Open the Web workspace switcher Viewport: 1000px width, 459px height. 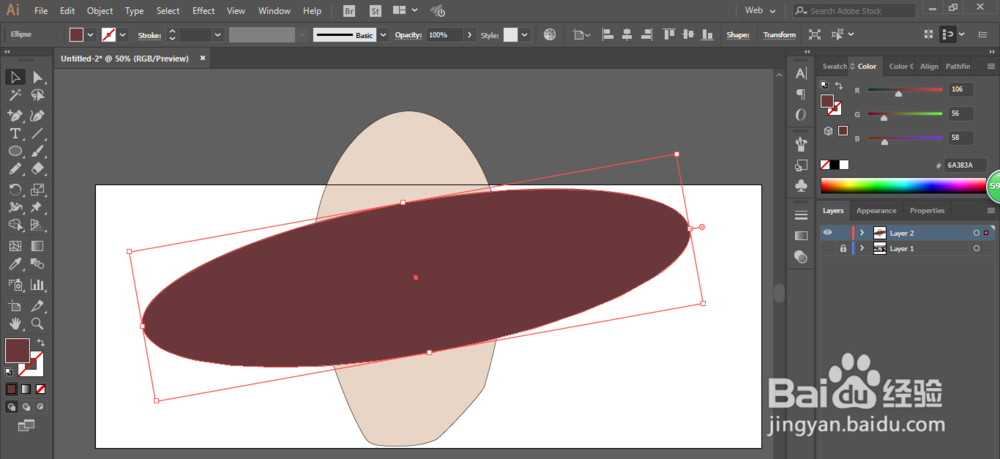tap(761, 11)
